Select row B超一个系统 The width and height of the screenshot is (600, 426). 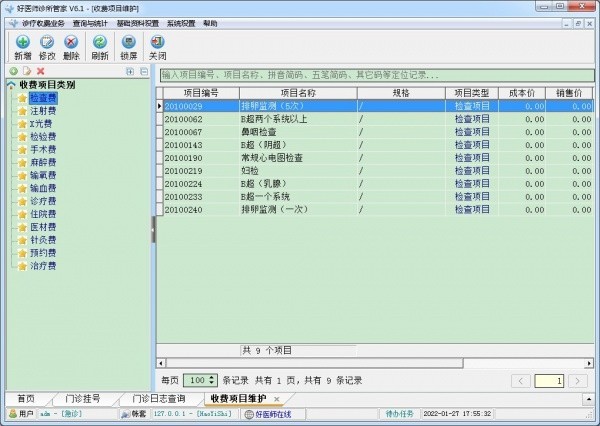375,197
